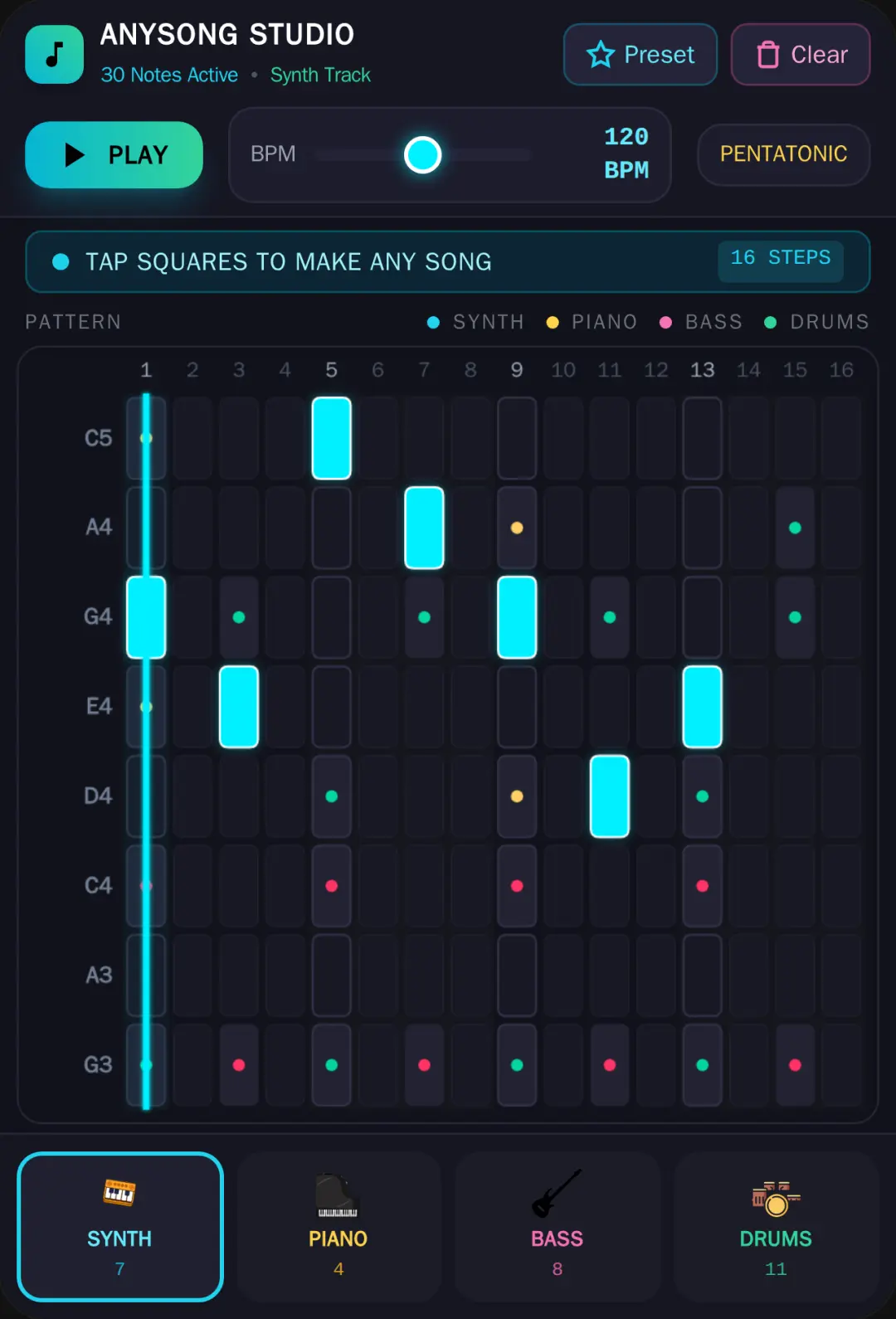Click the G4 row label

[x=98, y=617]
